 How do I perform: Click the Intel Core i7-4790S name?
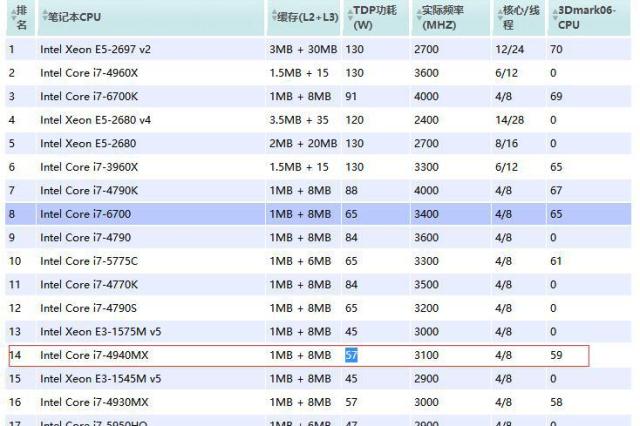click(89, 308)
